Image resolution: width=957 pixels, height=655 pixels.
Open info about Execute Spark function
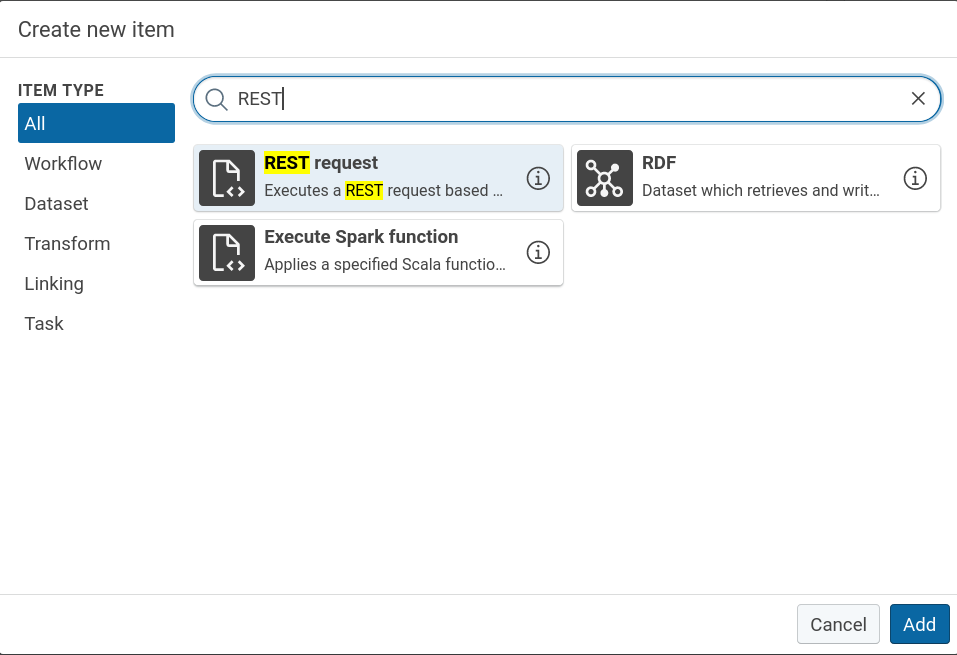538,252
